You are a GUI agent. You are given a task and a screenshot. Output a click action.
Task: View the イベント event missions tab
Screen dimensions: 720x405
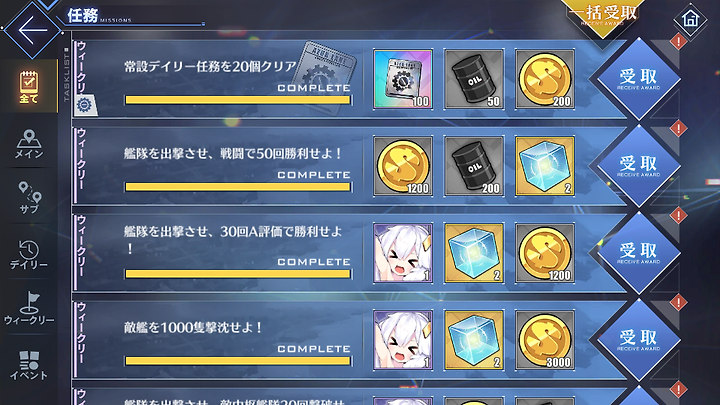click(x=28, y=365)
